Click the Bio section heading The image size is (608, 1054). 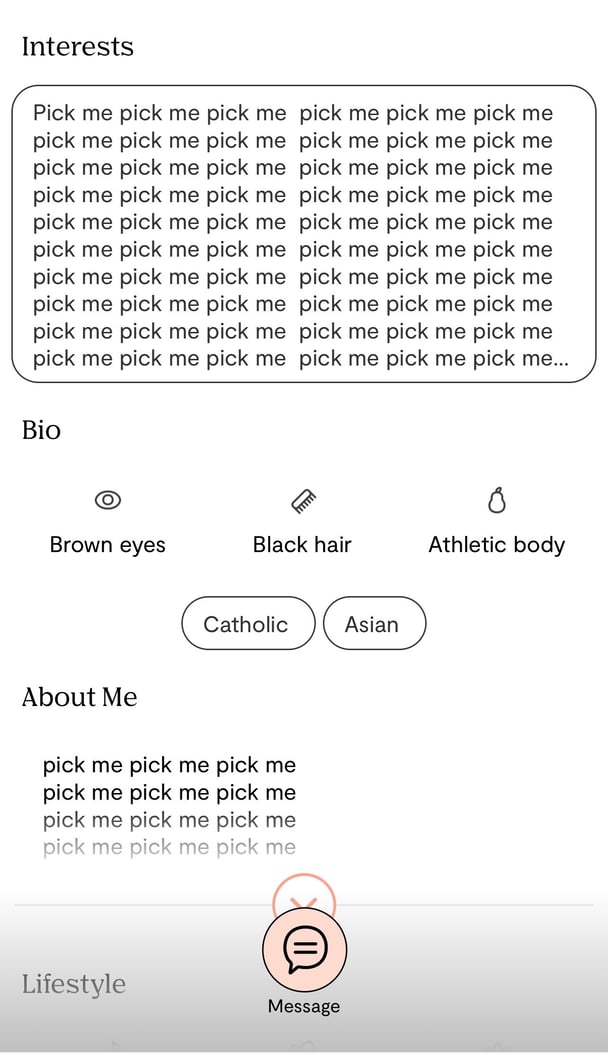click(41, 430)
